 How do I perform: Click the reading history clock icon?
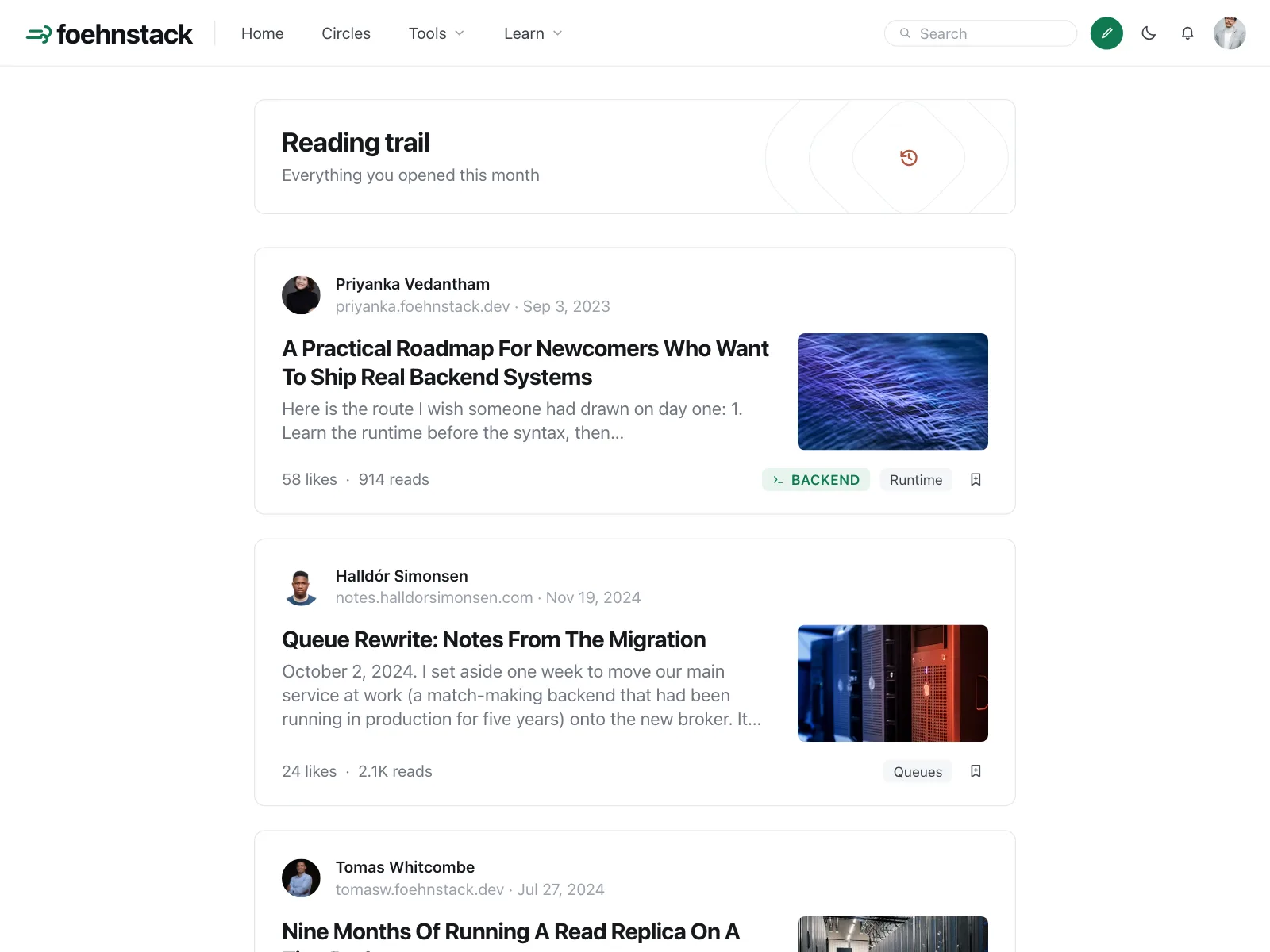click(x=909, y=158)
